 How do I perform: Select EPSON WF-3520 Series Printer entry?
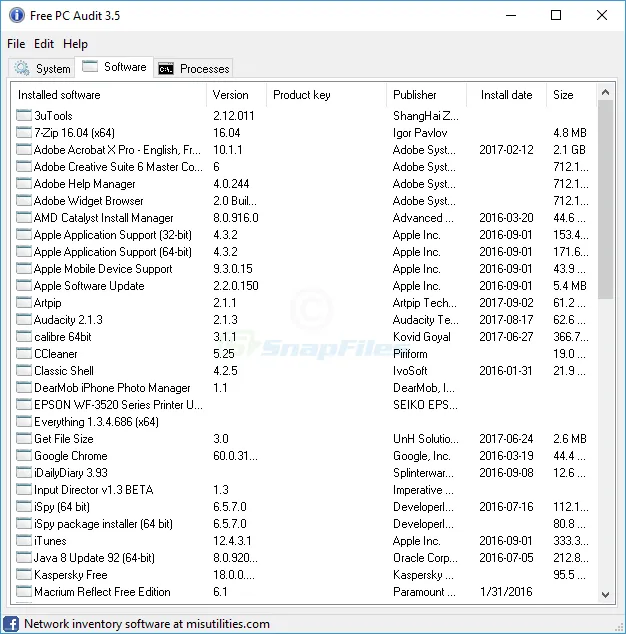point(118,404)
